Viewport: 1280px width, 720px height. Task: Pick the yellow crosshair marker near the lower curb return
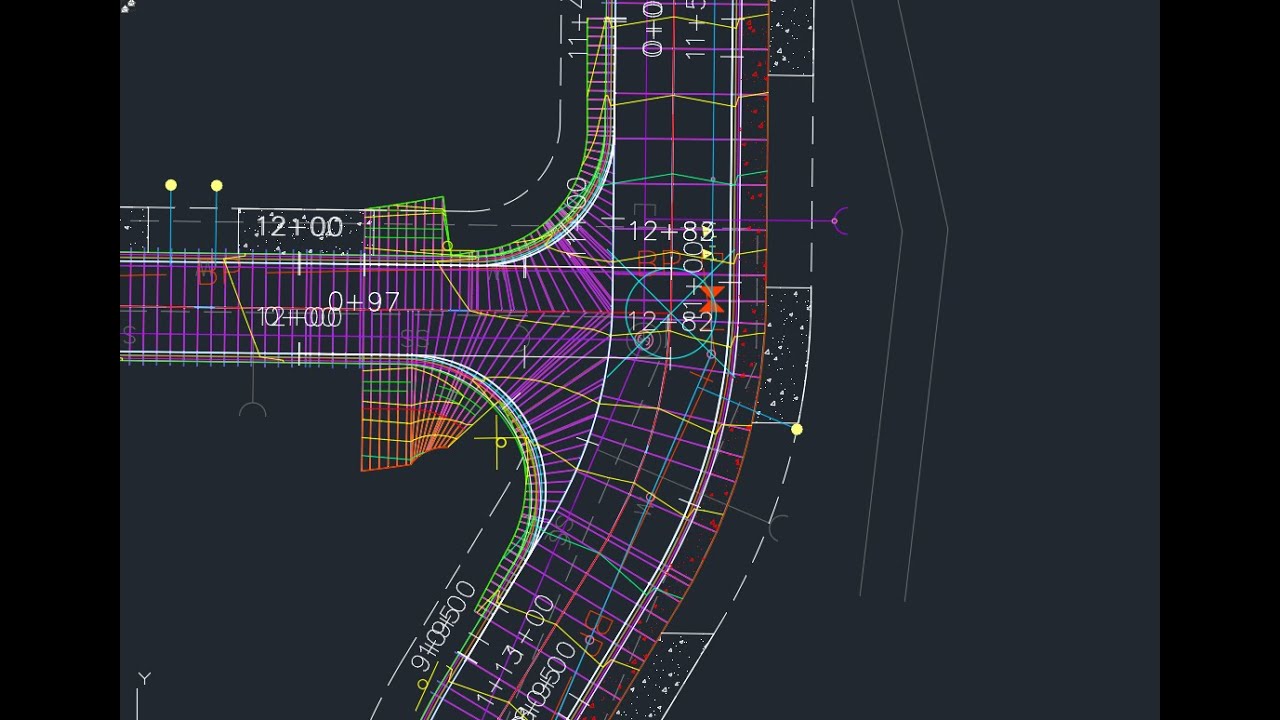500,441
